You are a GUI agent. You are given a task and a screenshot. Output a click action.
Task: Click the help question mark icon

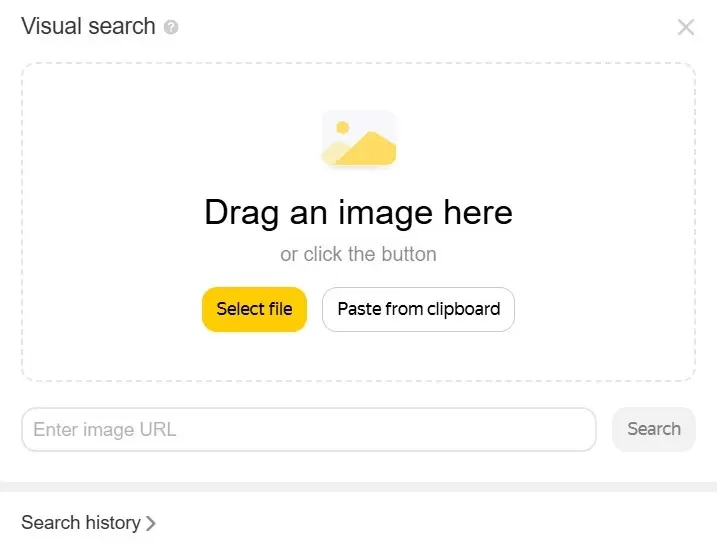click(171, 27)
